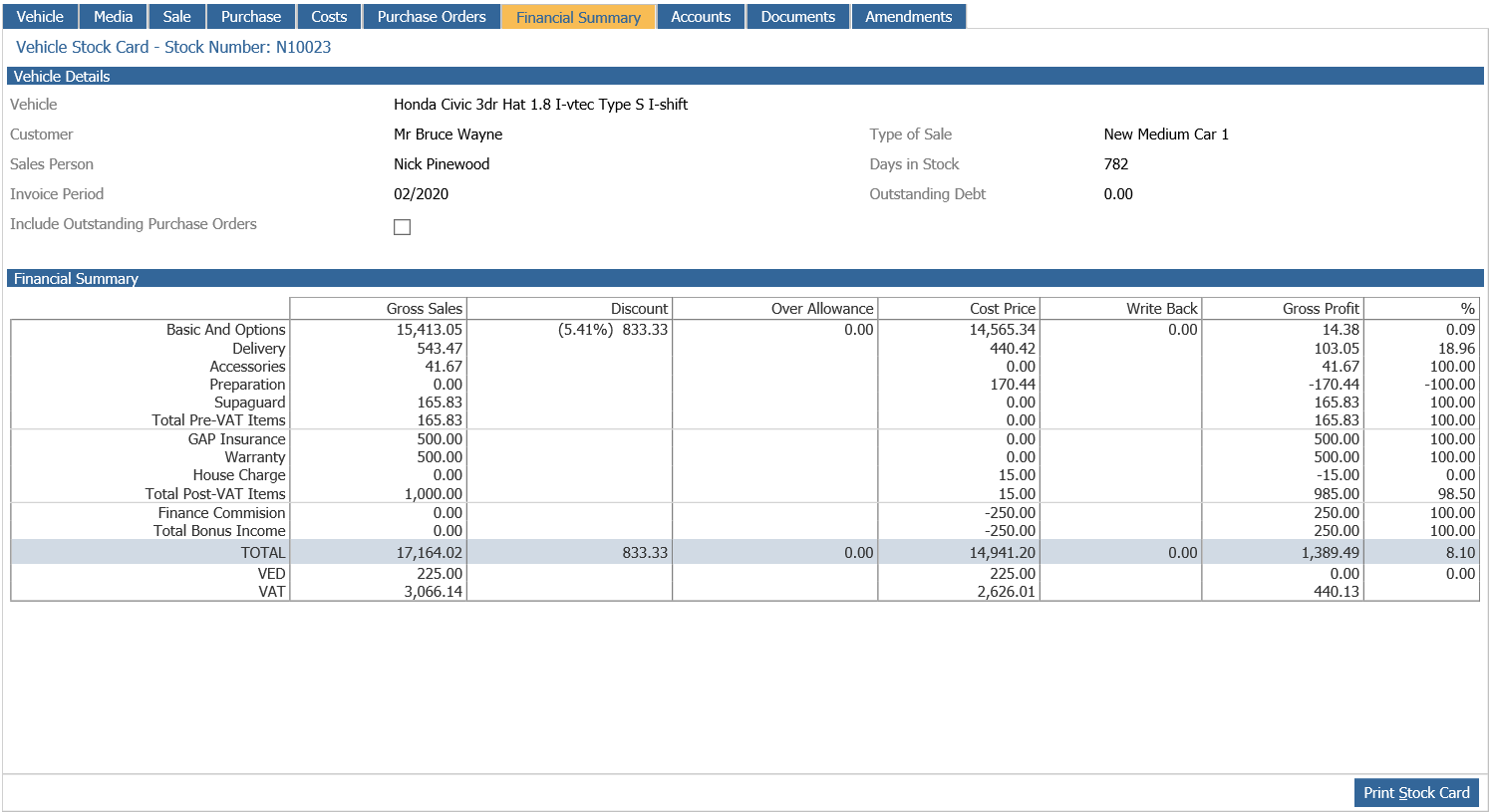Open the Purchase Orders tab

(432, 17)
